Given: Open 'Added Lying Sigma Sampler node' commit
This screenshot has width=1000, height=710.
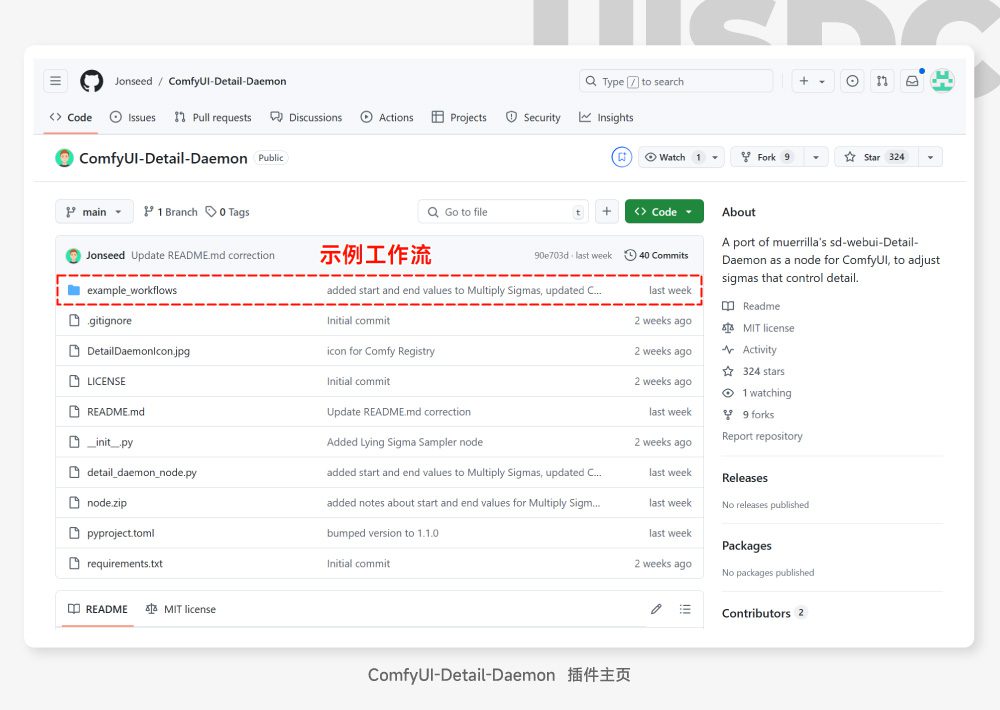Looking at the screenshot, I should [404, 442].
